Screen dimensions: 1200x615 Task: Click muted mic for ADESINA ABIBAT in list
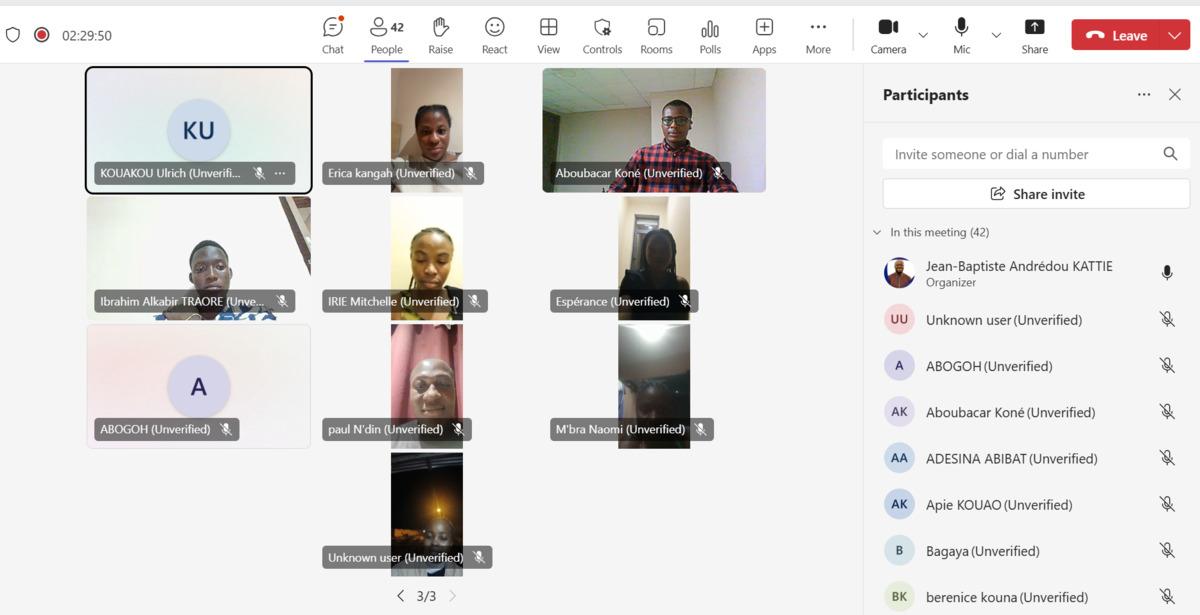click(x=1166, y=458)
